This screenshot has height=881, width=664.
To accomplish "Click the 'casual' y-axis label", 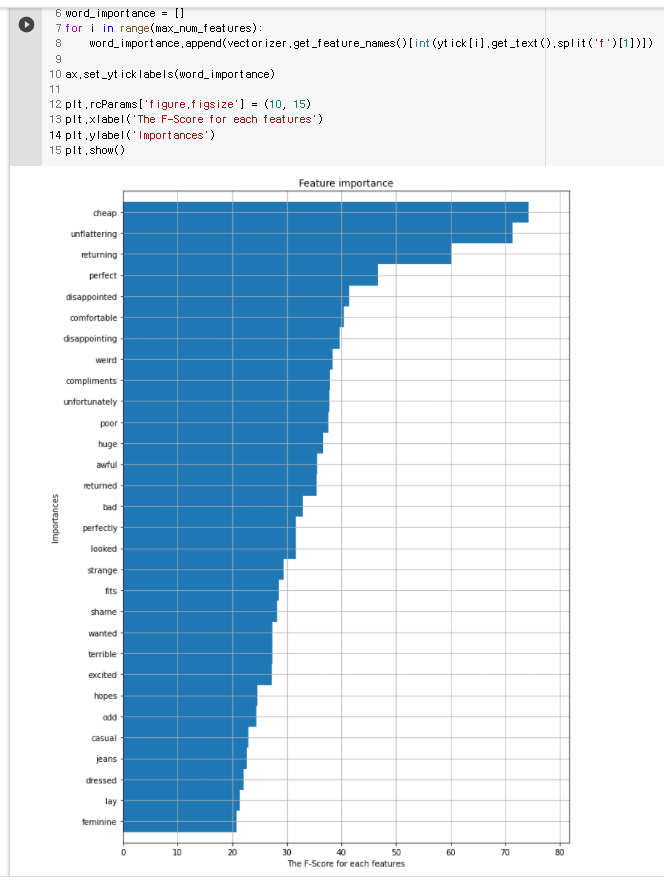I will [104, 738].
